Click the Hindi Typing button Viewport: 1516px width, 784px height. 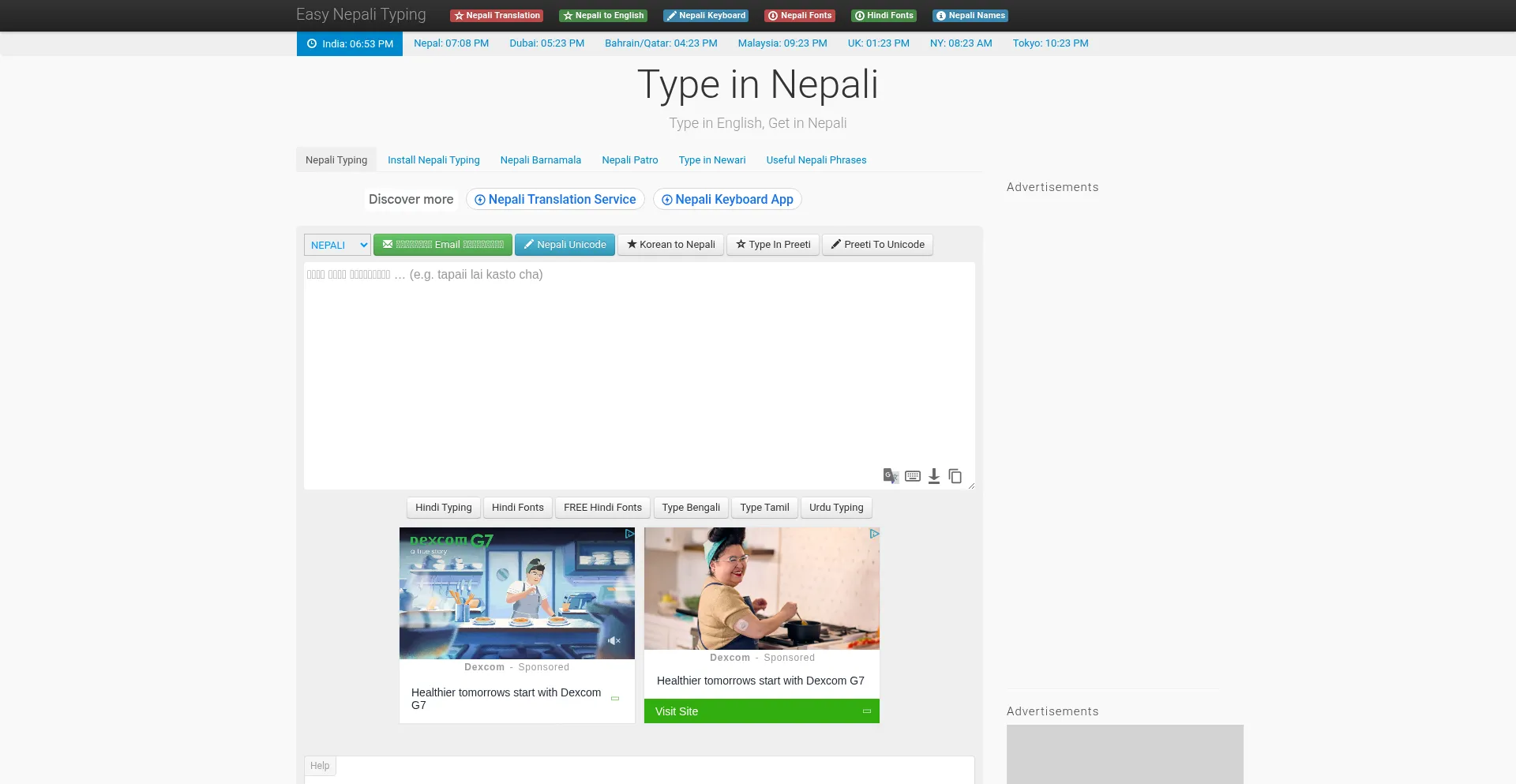pyautogui.click(x=443, y=507)
